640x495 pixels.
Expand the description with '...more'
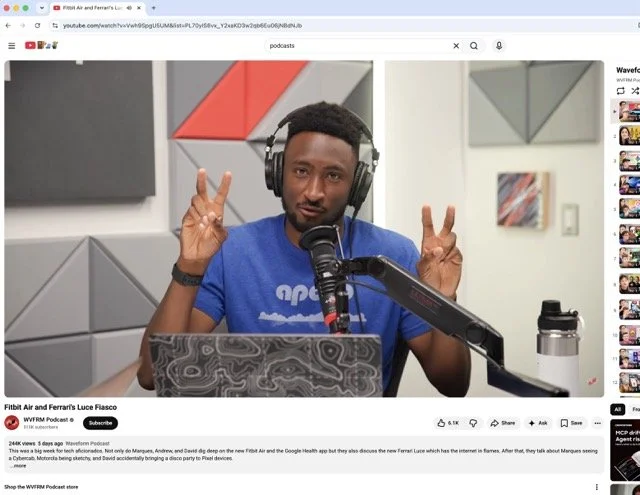[18, 466]
